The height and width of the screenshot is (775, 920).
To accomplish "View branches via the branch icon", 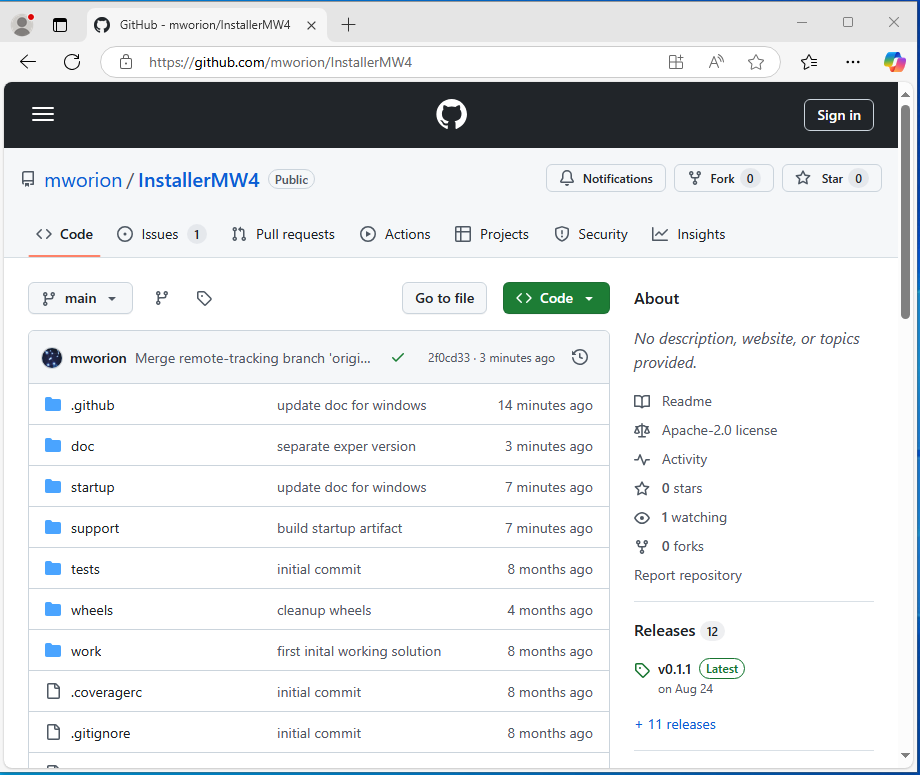I will 161,298.
